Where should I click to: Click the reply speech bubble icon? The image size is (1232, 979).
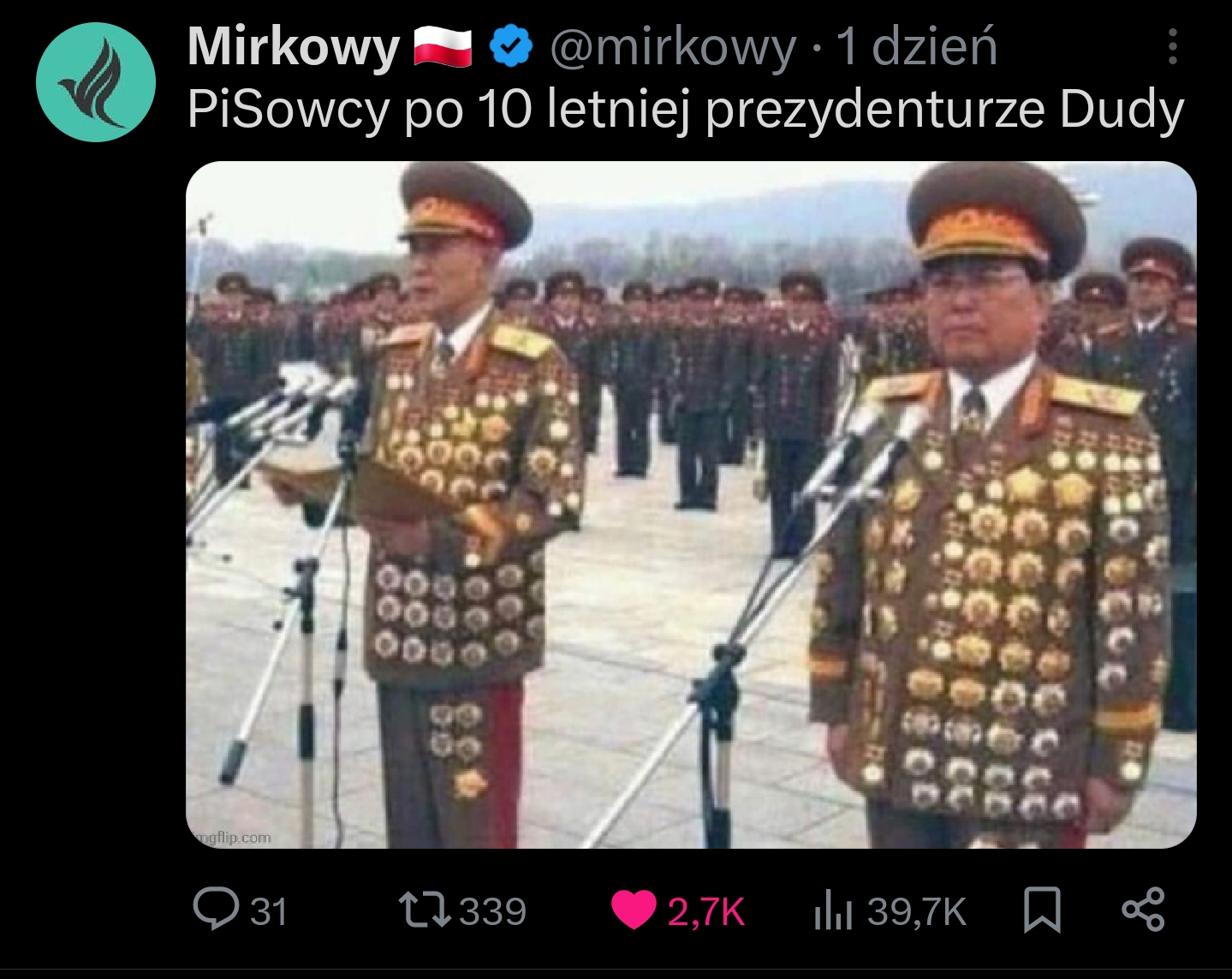point(216,910)
